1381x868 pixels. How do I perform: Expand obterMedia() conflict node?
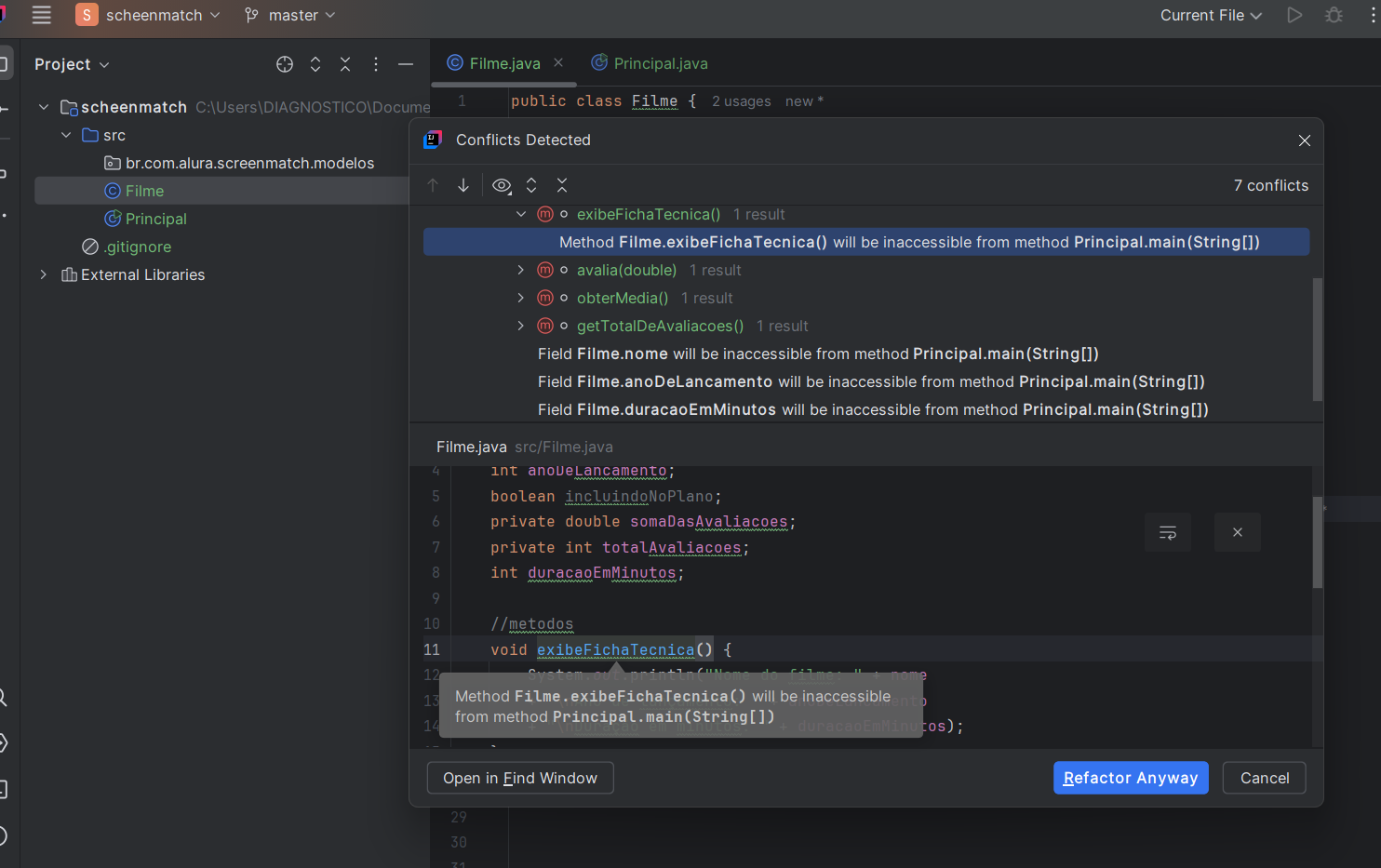pyautogui.click(x=521, y=298)
